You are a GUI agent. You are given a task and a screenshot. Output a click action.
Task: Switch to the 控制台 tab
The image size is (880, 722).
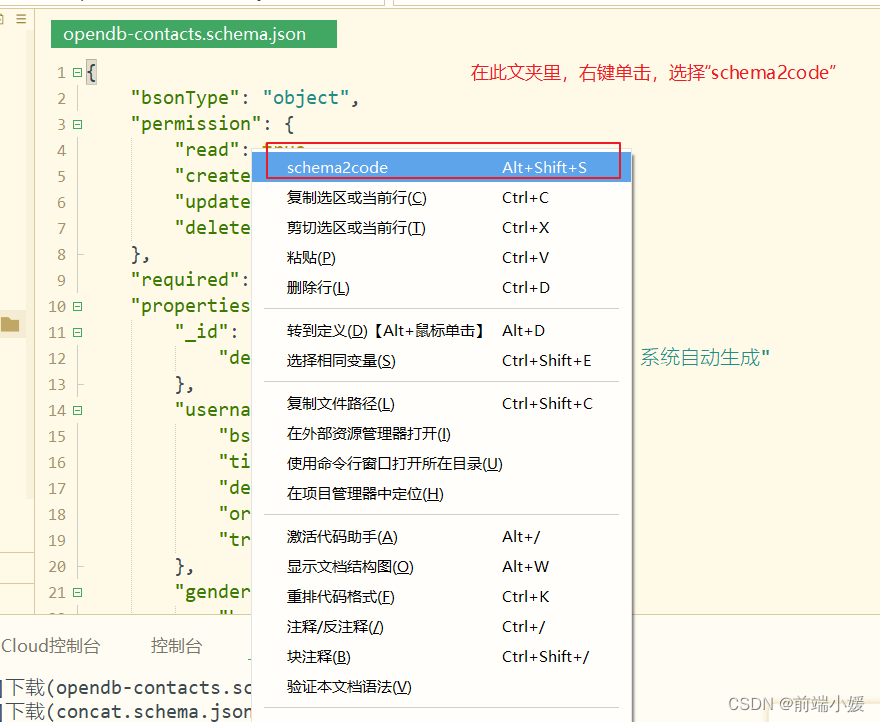click(176, 646)
